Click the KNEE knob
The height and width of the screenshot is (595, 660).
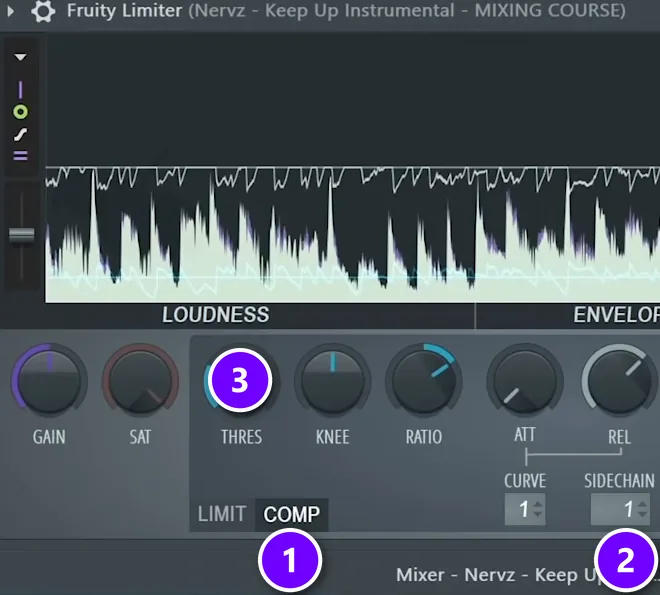(333, 381)
